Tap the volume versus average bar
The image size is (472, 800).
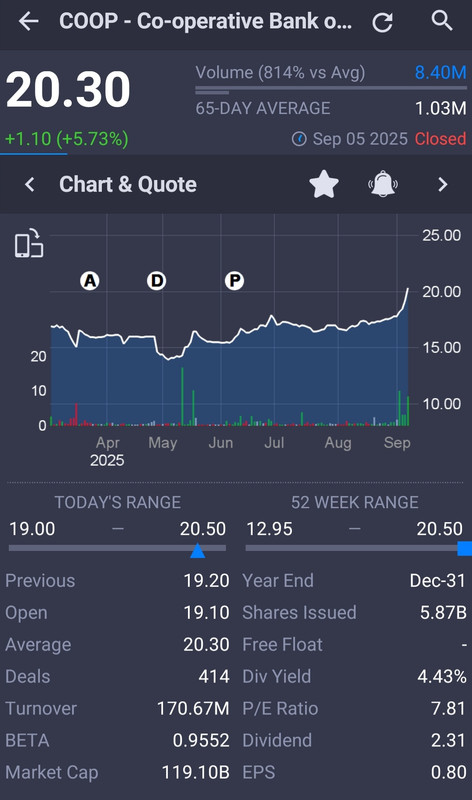tap(331, 90)
